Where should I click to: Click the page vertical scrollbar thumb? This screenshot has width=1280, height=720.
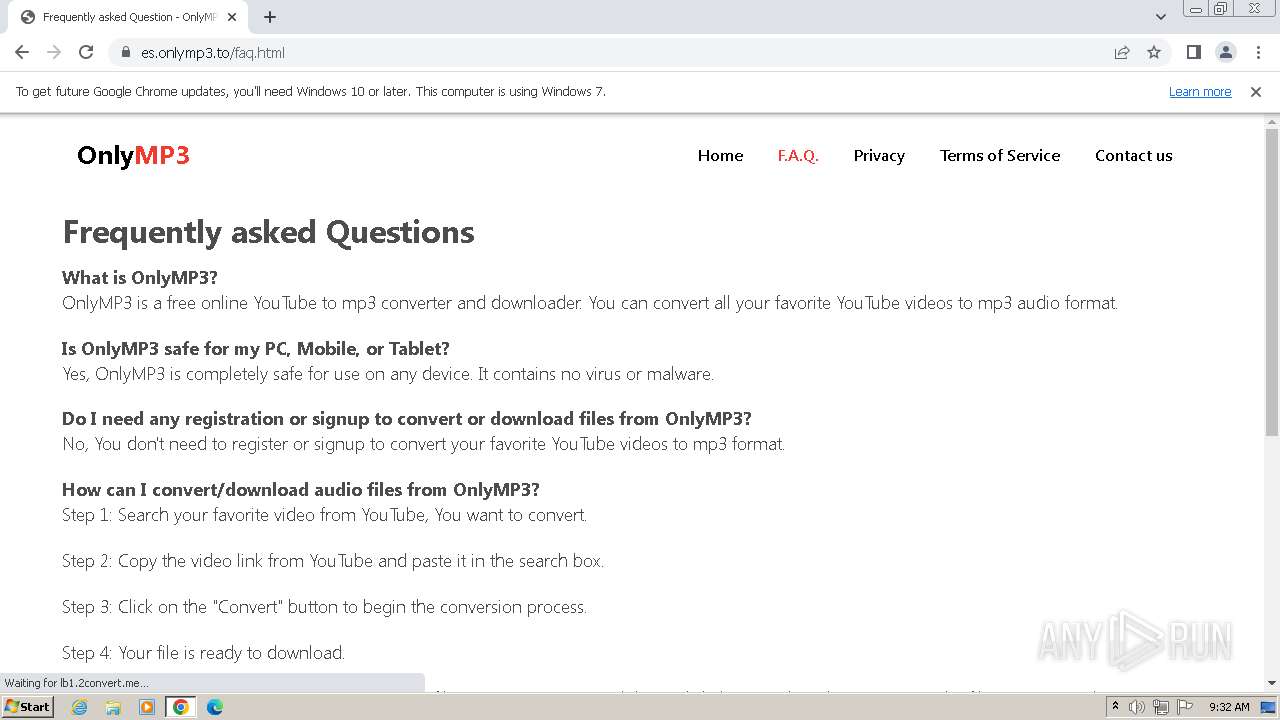tap(1272, 282)
